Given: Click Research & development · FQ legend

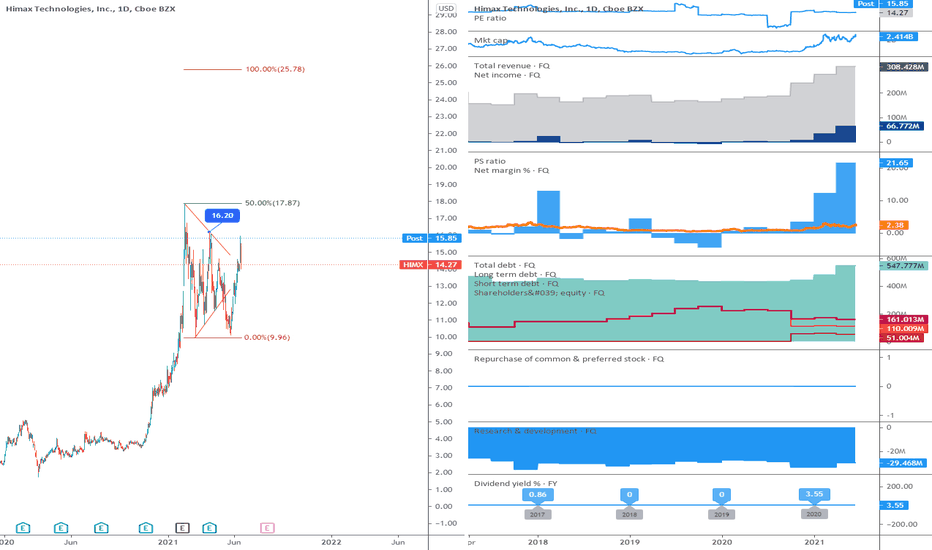Looking at the screenshot, I should pos(534,430).
